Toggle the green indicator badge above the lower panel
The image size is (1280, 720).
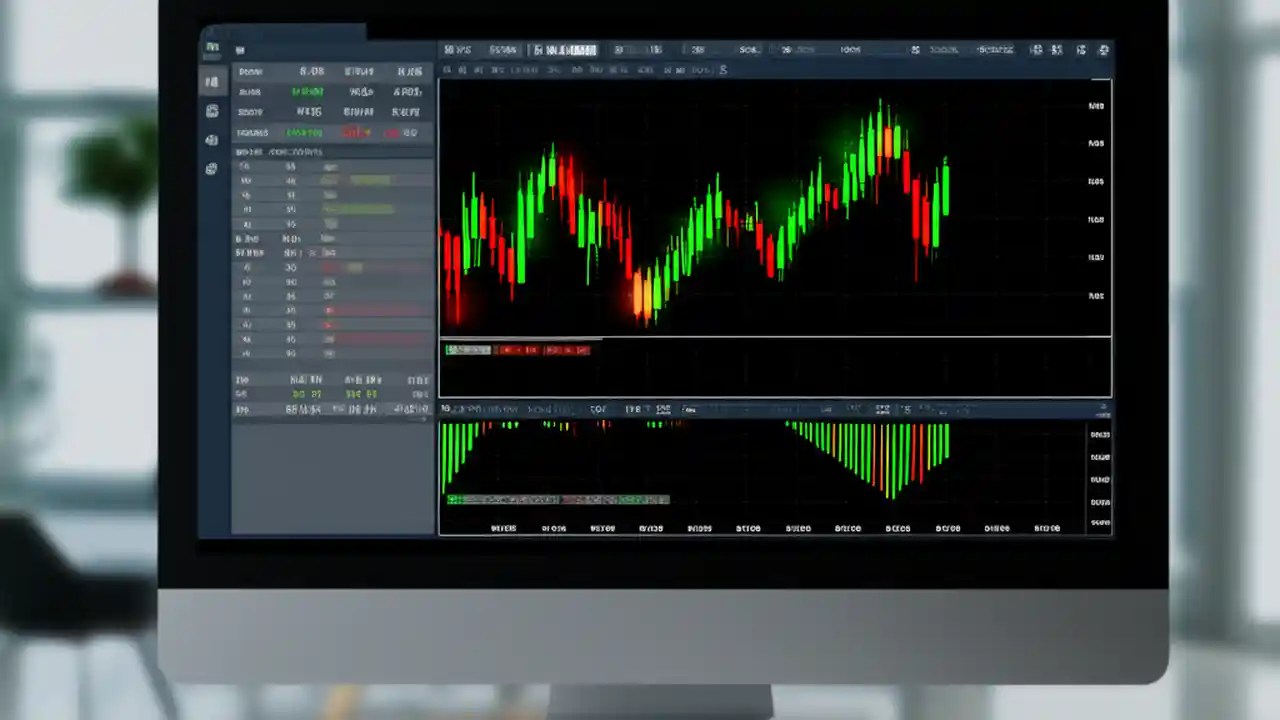point(466,349)
